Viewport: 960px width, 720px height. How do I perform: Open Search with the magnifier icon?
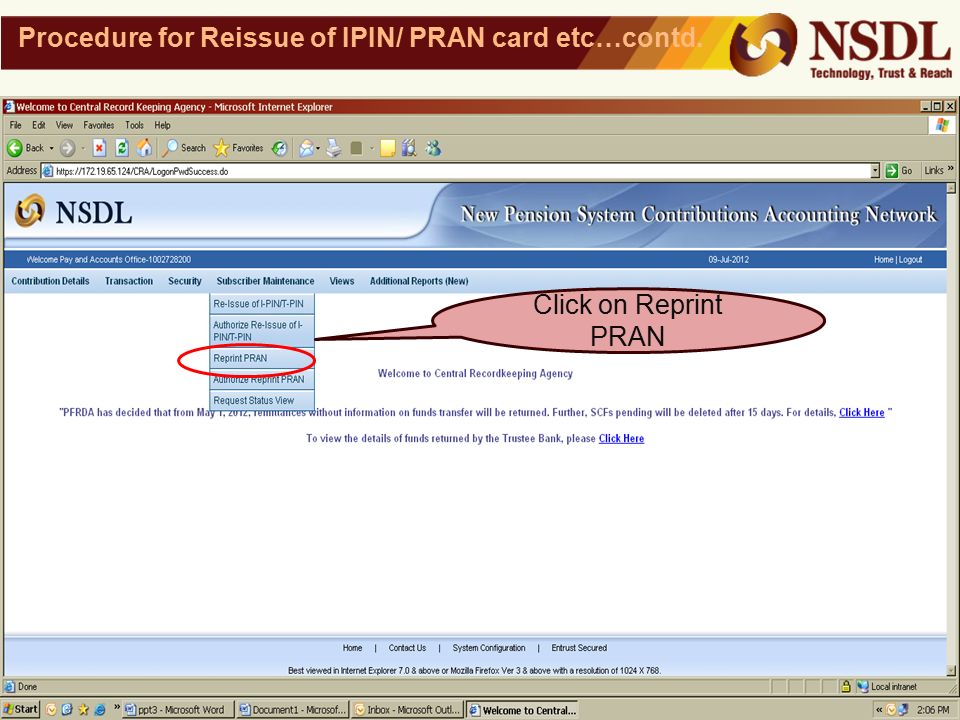pos(184,148)
